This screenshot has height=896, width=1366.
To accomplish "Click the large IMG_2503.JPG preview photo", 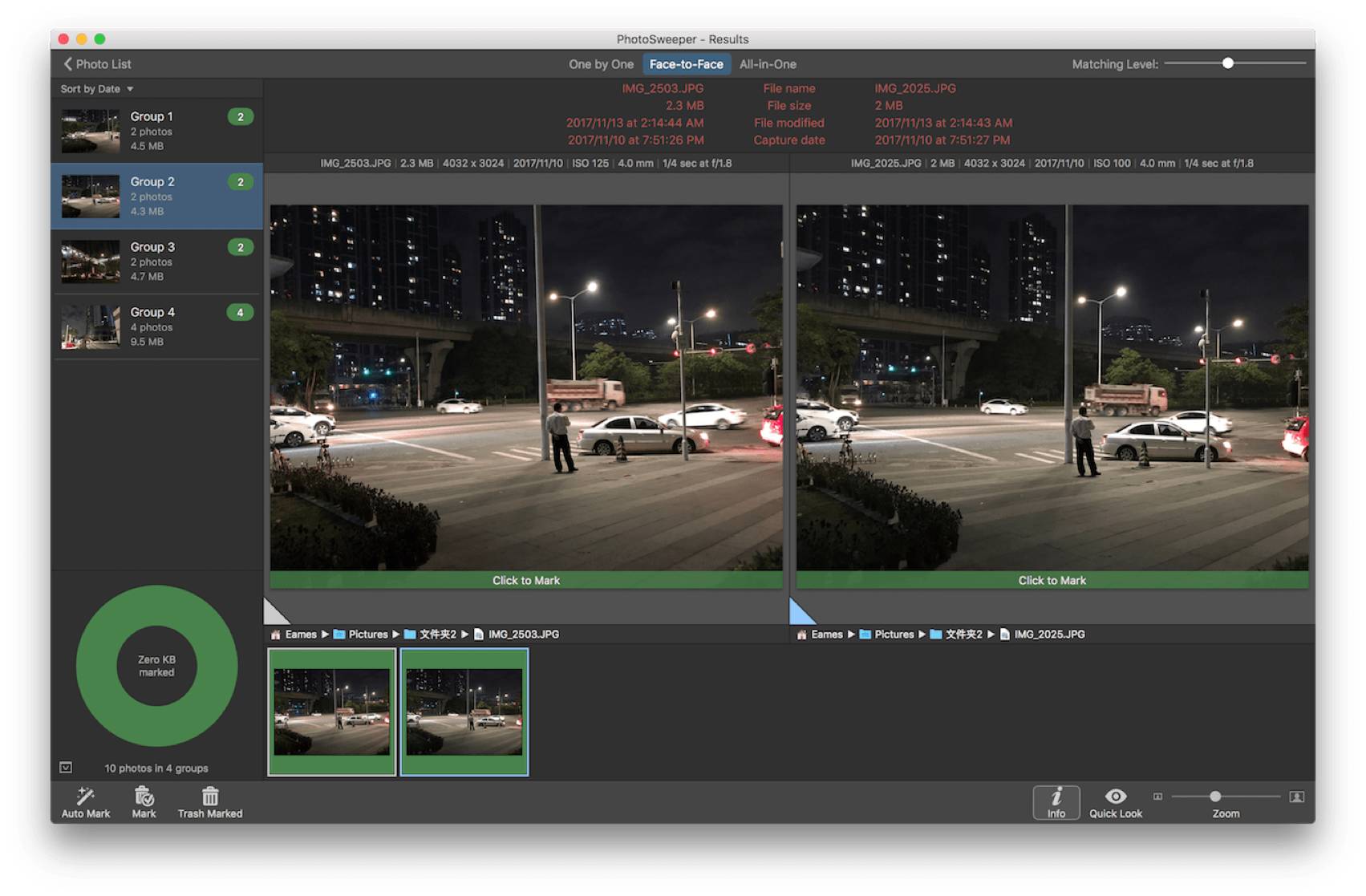I will pyautogui.click(x=526, y=387).
